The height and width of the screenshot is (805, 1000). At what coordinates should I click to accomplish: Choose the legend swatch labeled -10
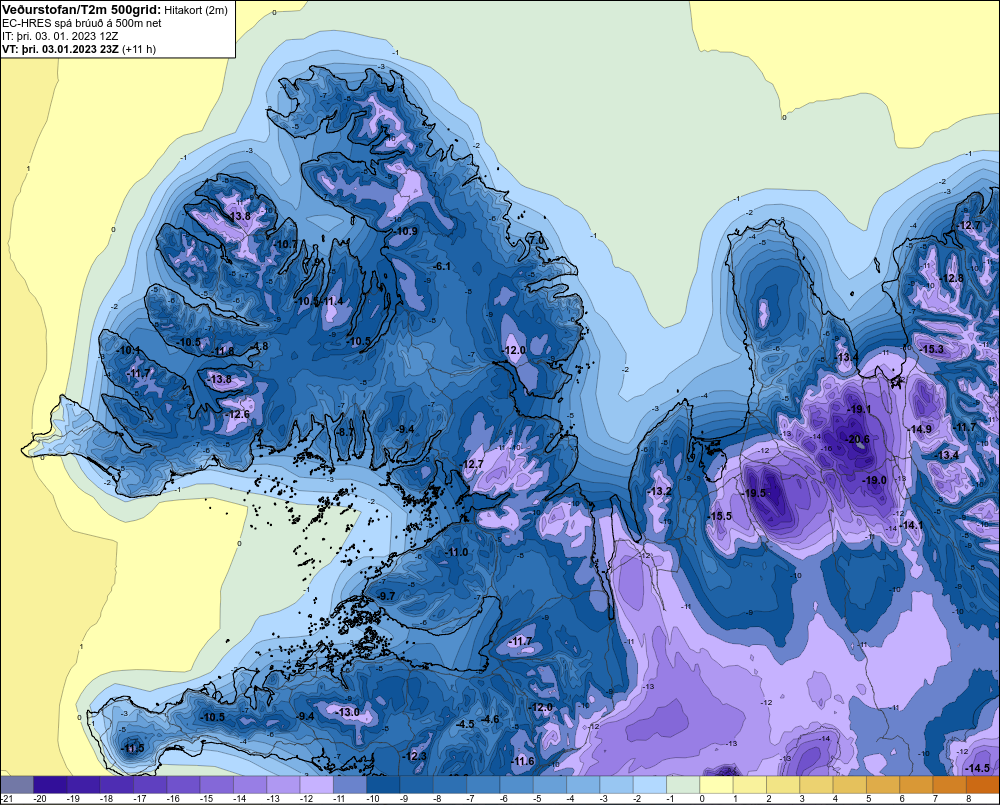(383, 784)
